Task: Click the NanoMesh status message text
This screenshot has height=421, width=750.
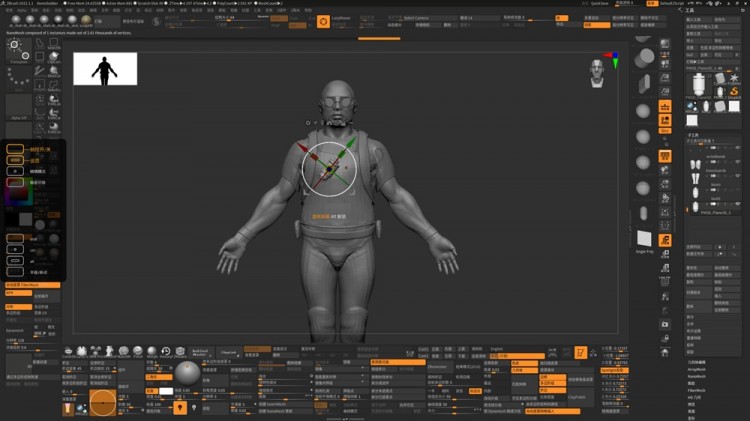Action: point(69,33)
